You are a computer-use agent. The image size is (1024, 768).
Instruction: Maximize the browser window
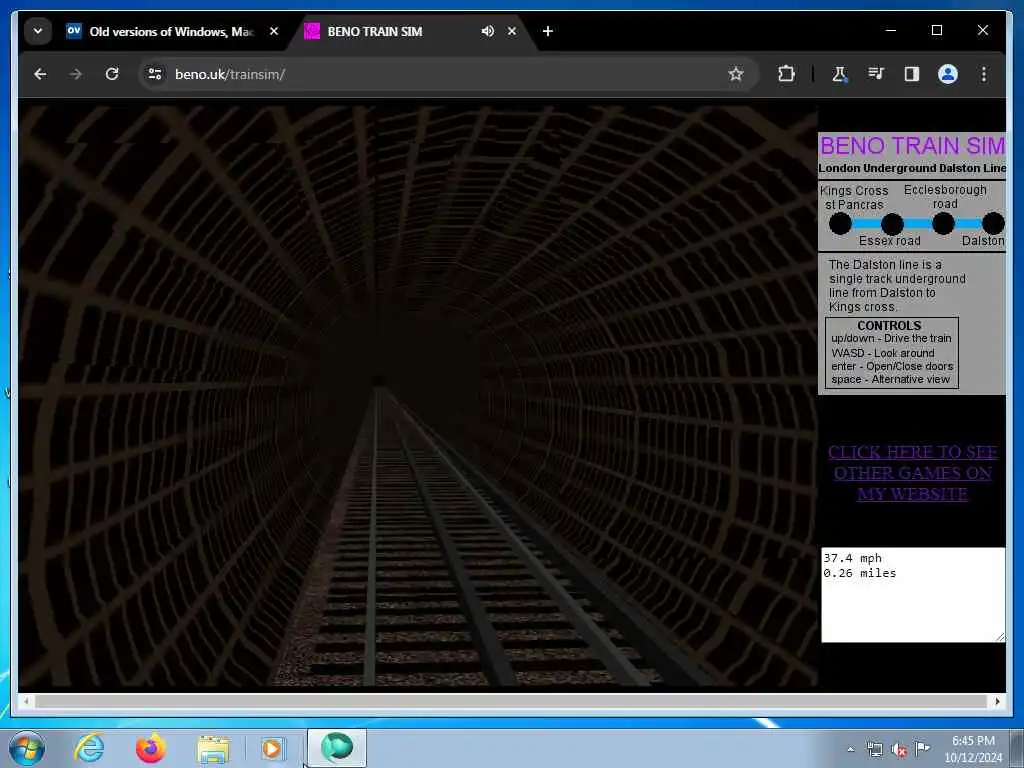click(x=937, y=31)
